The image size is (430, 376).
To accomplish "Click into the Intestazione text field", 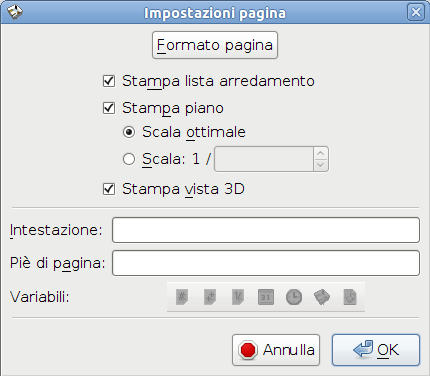I will point(266,230).
